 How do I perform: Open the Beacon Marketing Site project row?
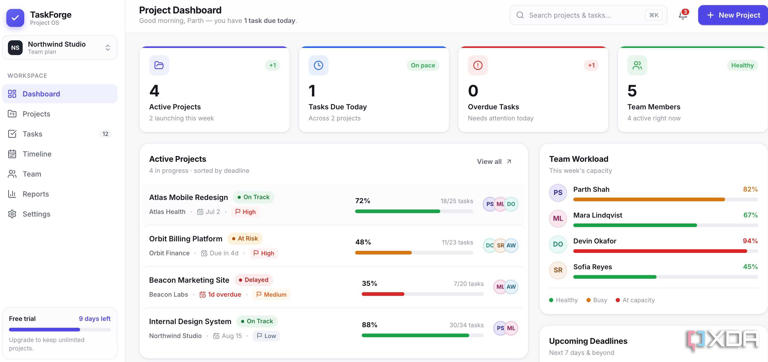[334, 288]
